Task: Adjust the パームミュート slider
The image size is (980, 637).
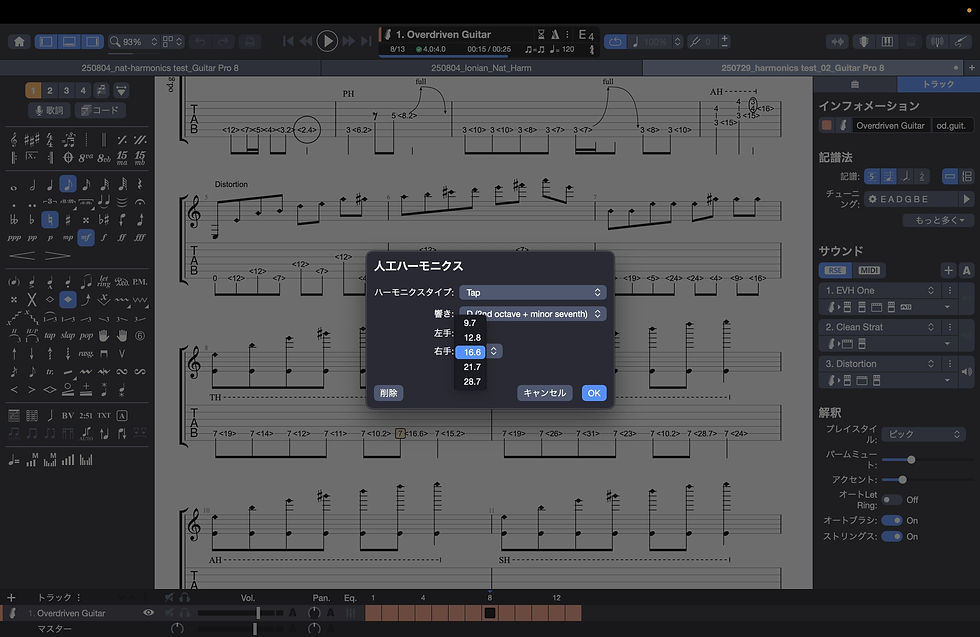Action: pos(911,459)
